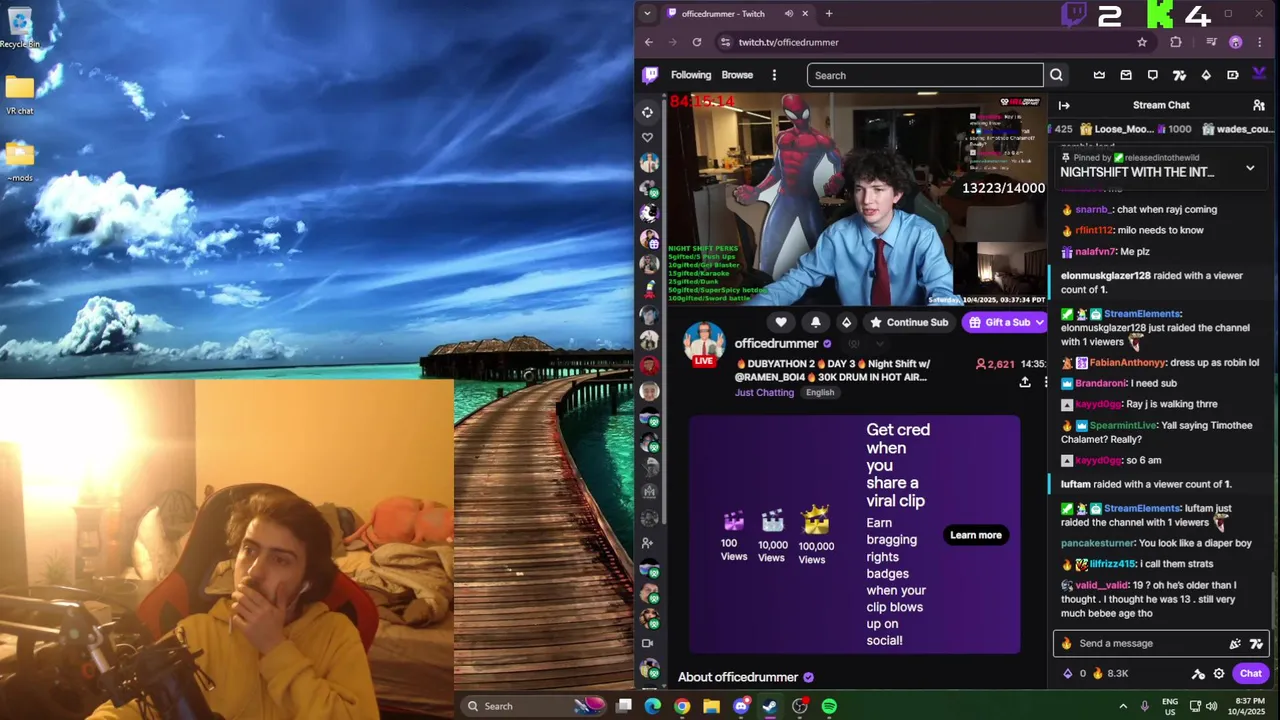1280x720 pixels.
Task: Click the Twitch search field
Action: tap(925, 75)
